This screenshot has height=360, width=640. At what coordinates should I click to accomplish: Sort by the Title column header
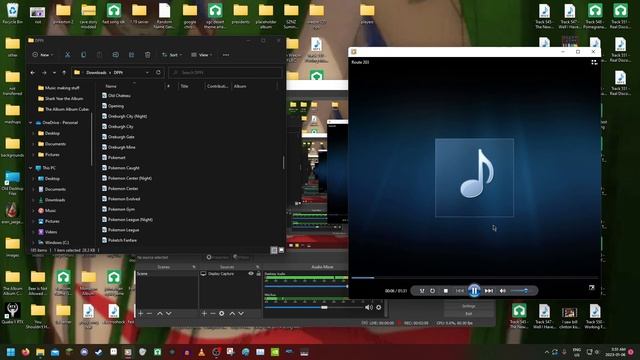tap(184, 86)
